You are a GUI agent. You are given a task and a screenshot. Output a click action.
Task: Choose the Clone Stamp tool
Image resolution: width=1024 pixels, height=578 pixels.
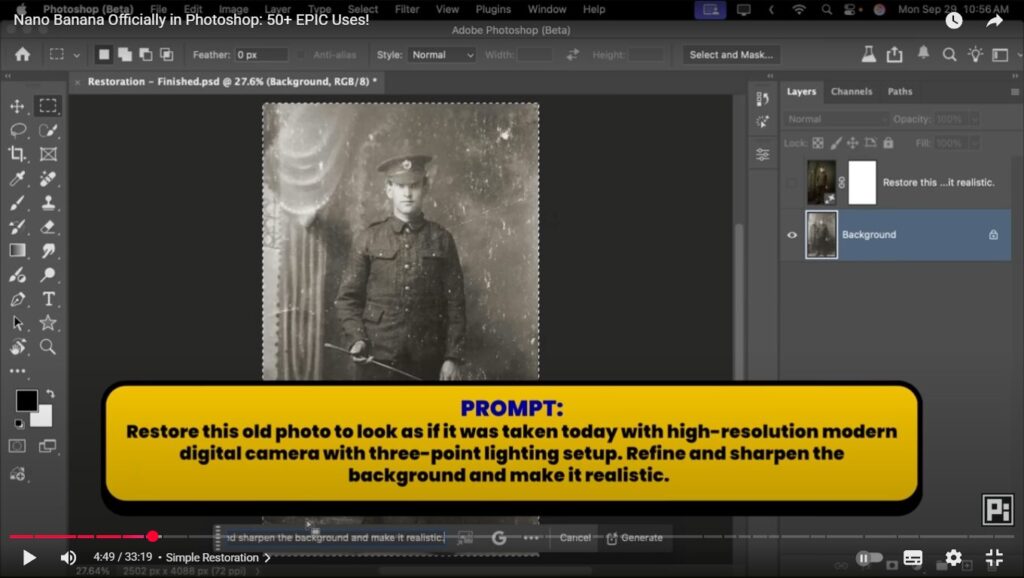pos(48,203)
